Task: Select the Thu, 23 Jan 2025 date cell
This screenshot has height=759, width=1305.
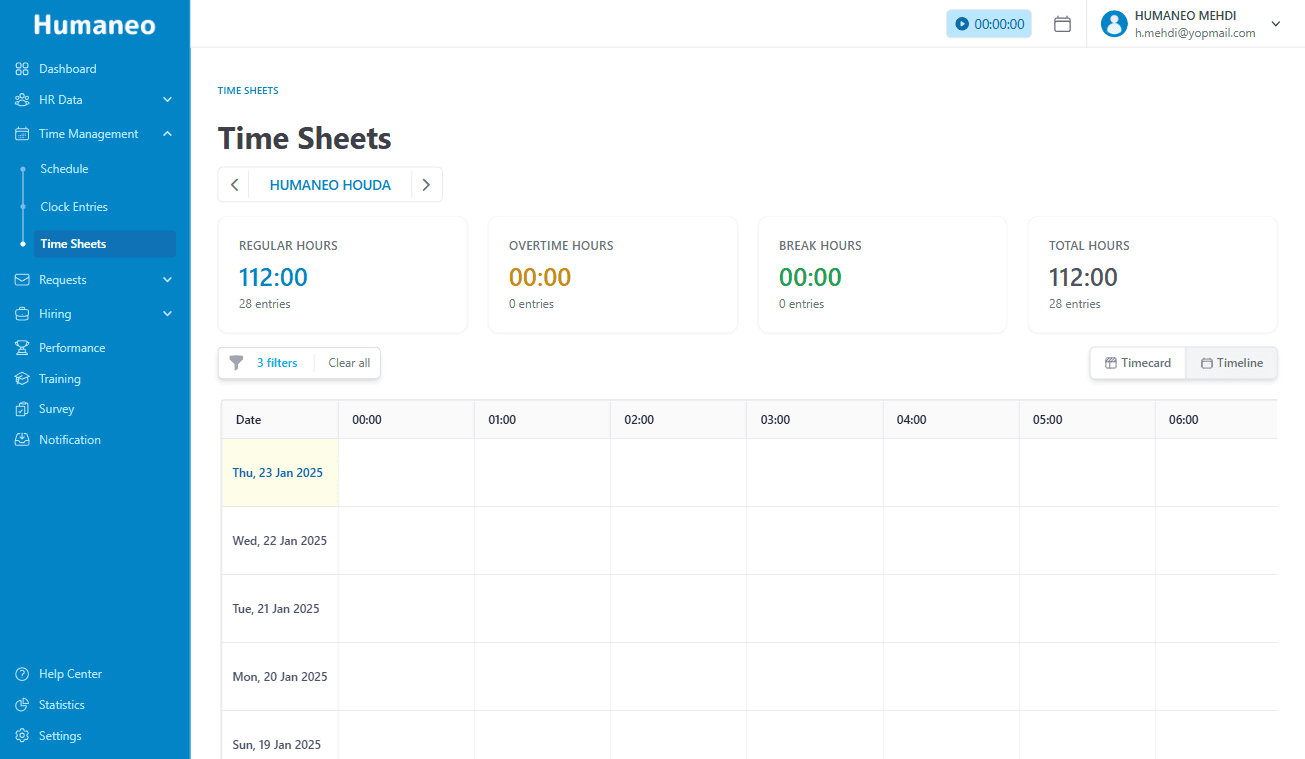Action: click(x=277, y=471)
